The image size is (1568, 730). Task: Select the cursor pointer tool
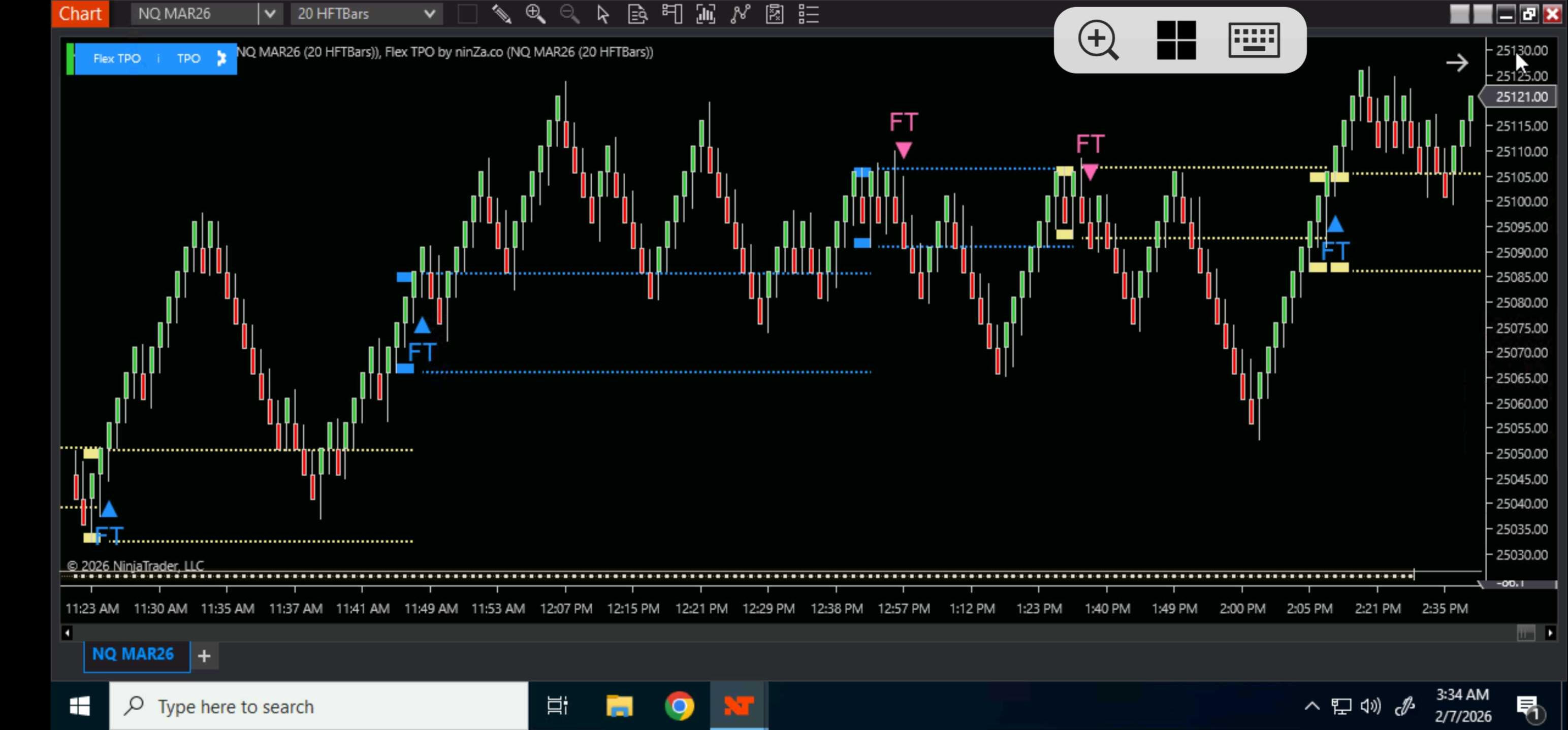tap(602, 14)
